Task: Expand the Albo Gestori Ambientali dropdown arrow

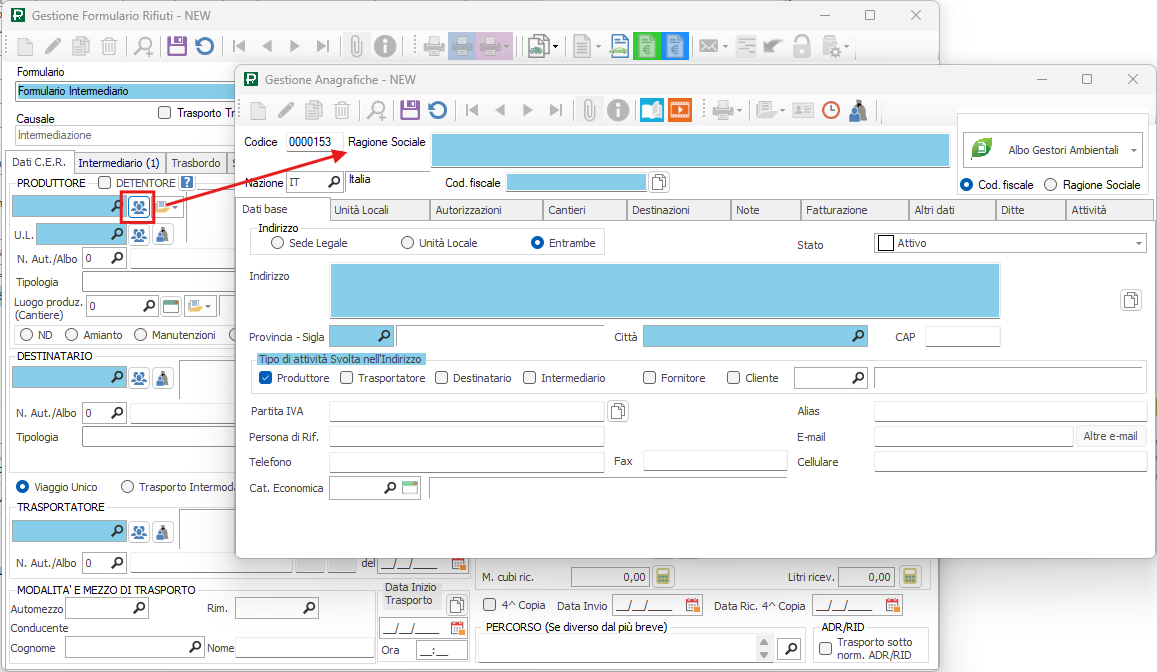Action: point(1134,150)
